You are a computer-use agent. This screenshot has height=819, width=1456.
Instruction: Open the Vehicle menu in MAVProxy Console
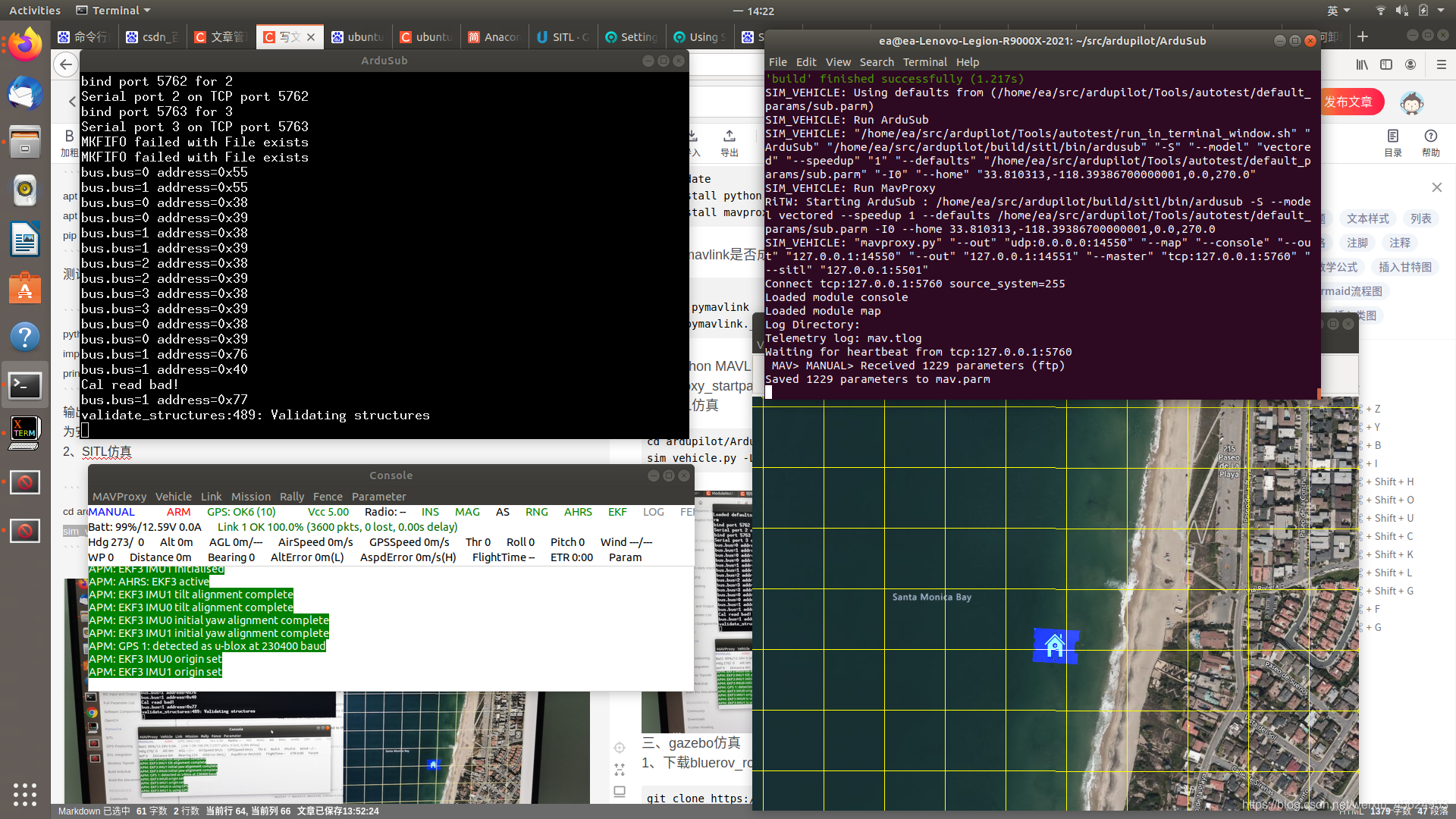point(173,497)
